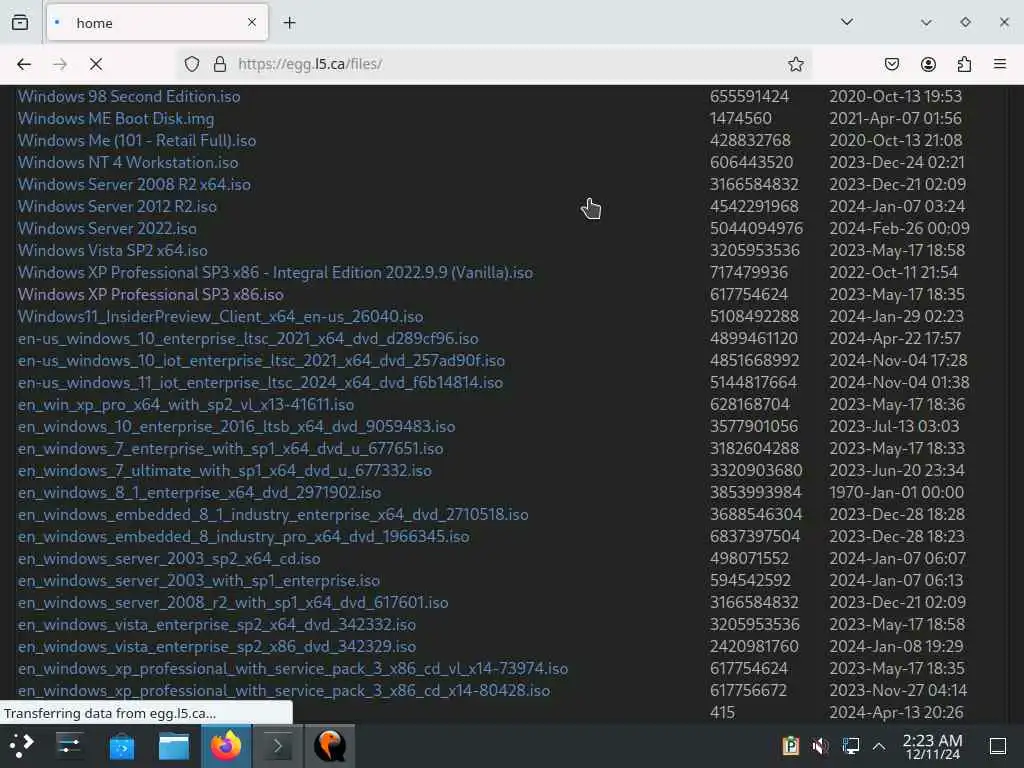Go back to previous page
The width and height of the screenshot is (1024, 768).
click(x=24, y=64)
